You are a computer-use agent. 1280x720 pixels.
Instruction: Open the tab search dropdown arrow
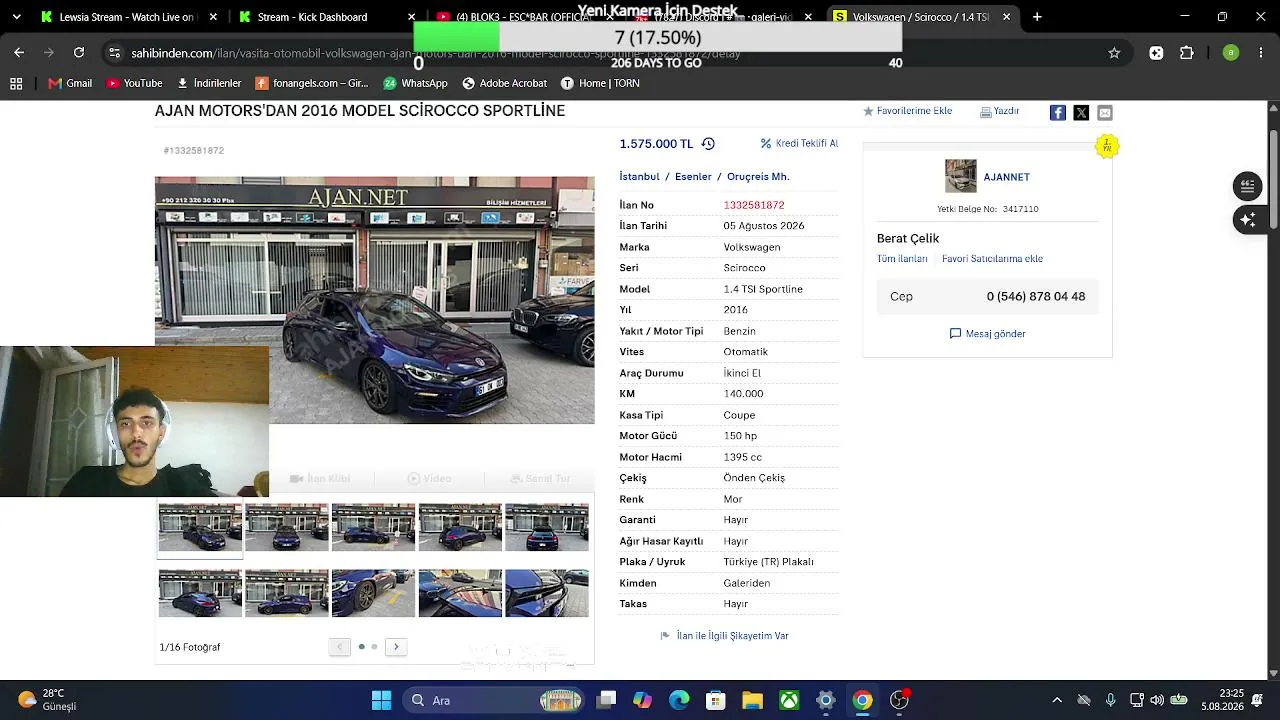(x=16, y=17)
